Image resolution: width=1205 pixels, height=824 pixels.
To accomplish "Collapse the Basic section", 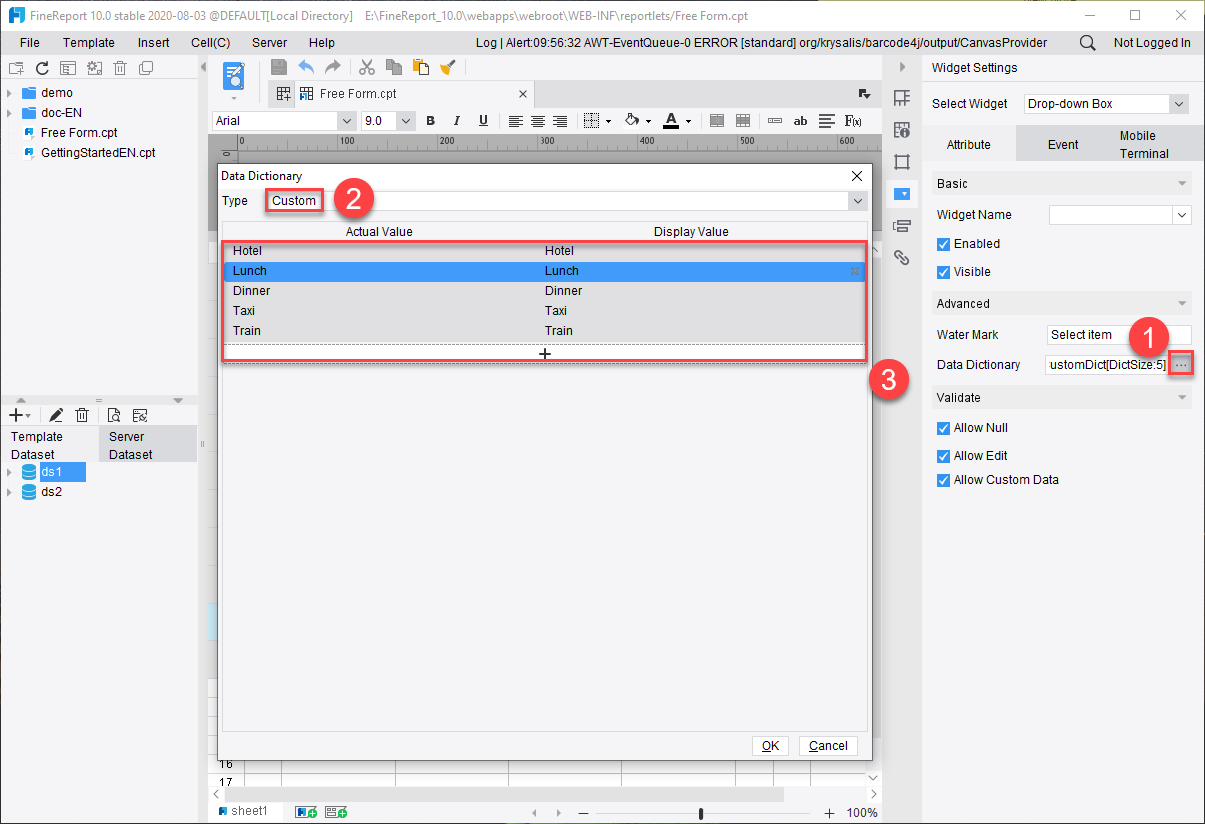I will 1183,184.
